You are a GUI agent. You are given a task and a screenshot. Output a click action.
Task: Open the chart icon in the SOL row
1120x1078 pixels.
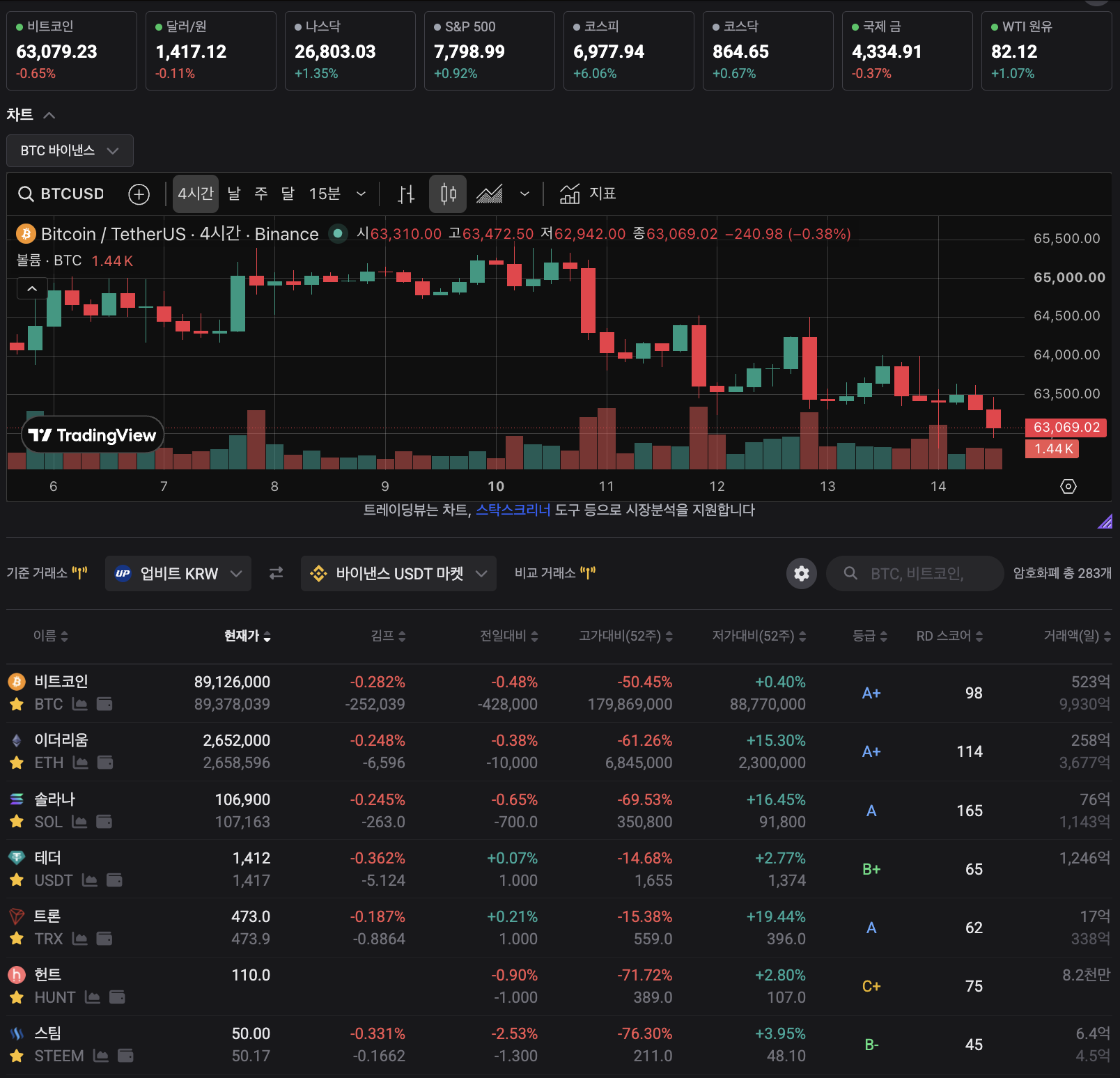[80, 822]
